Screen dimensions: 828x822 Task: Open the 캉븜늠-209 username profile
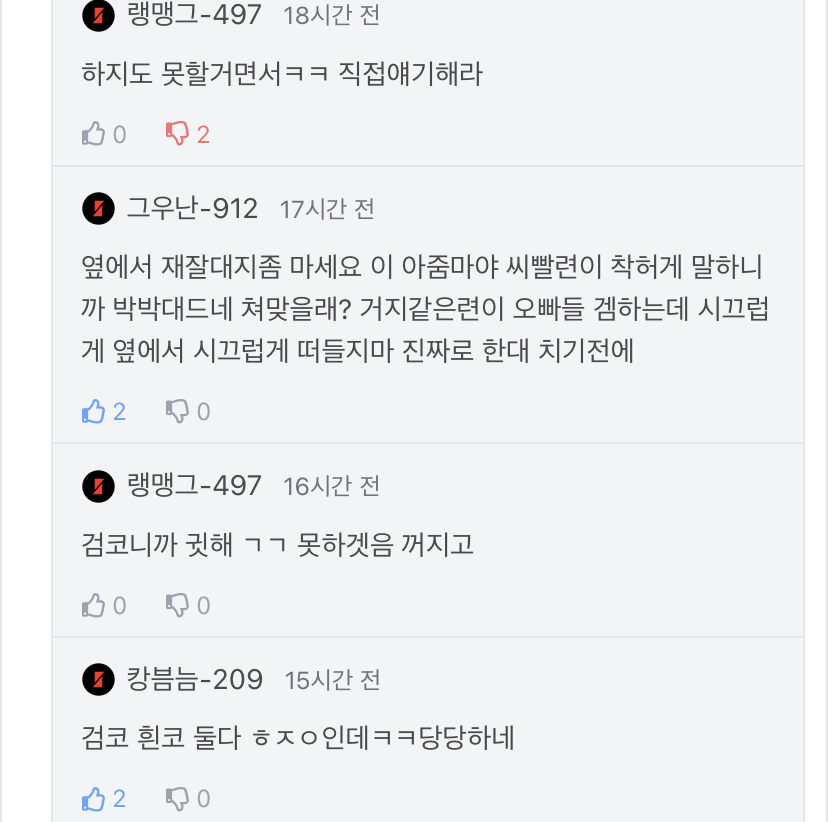[x=195, y=680]
